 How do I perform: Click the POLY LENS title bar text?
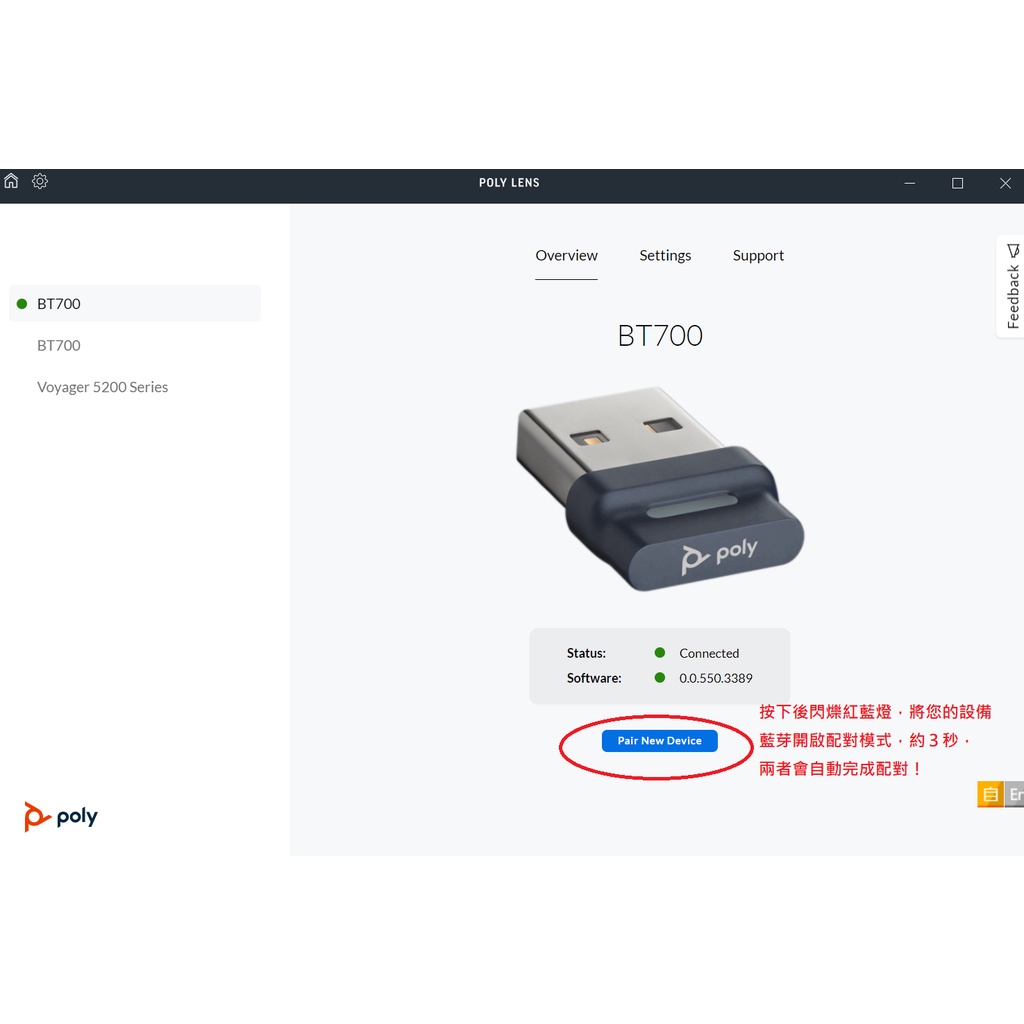(509, 183)
